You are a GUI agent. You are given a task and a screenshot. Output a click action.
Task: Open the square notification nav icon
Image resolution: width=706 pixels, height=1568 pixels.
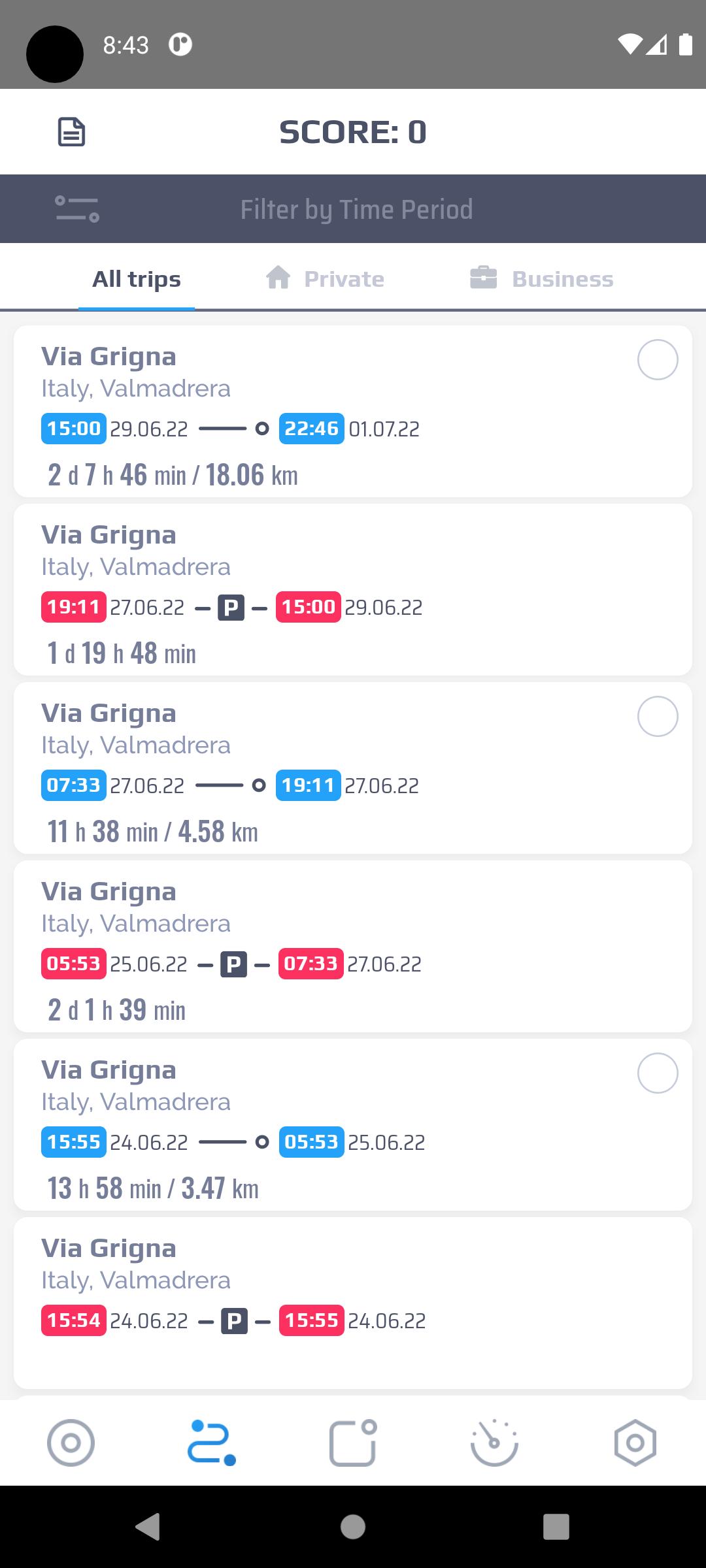tap(353, 1443)
